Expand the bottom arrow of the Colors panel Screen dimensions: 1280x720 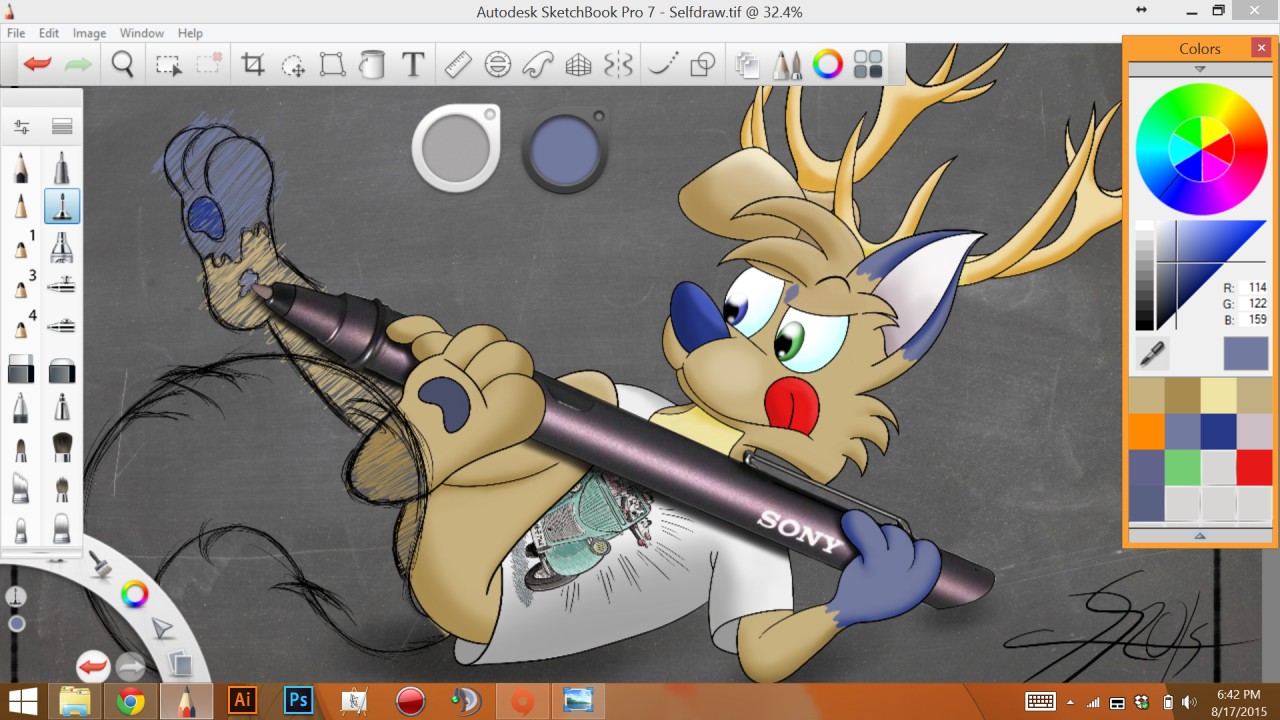(1200, 535)
